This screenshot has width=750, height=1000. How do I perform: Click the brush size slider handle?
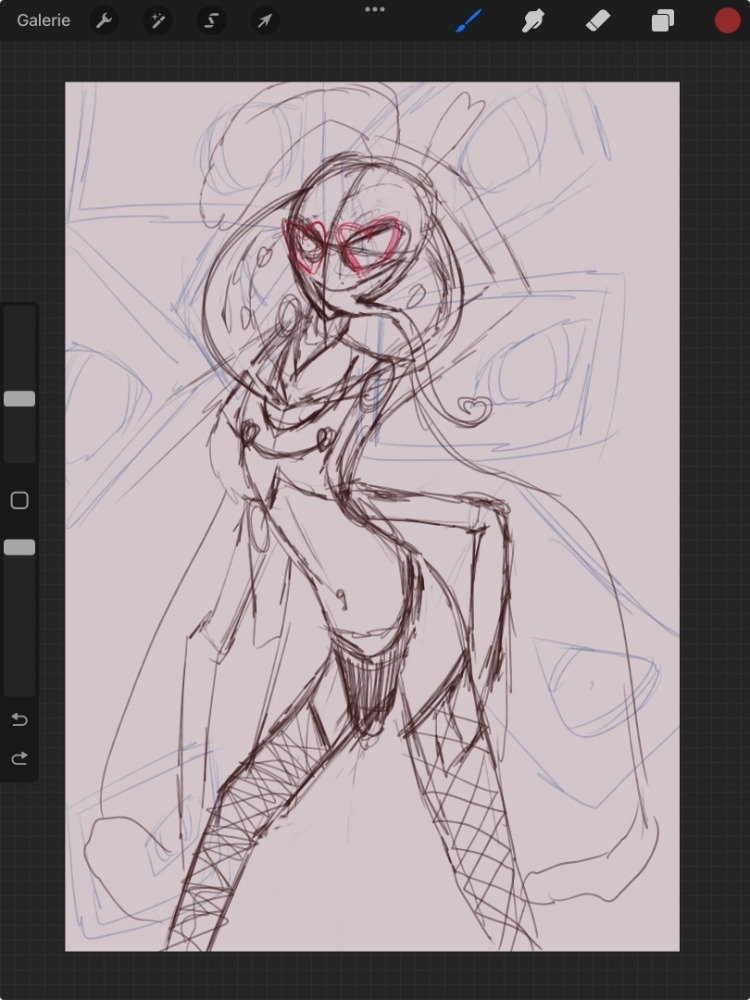[x=19, y=399]
